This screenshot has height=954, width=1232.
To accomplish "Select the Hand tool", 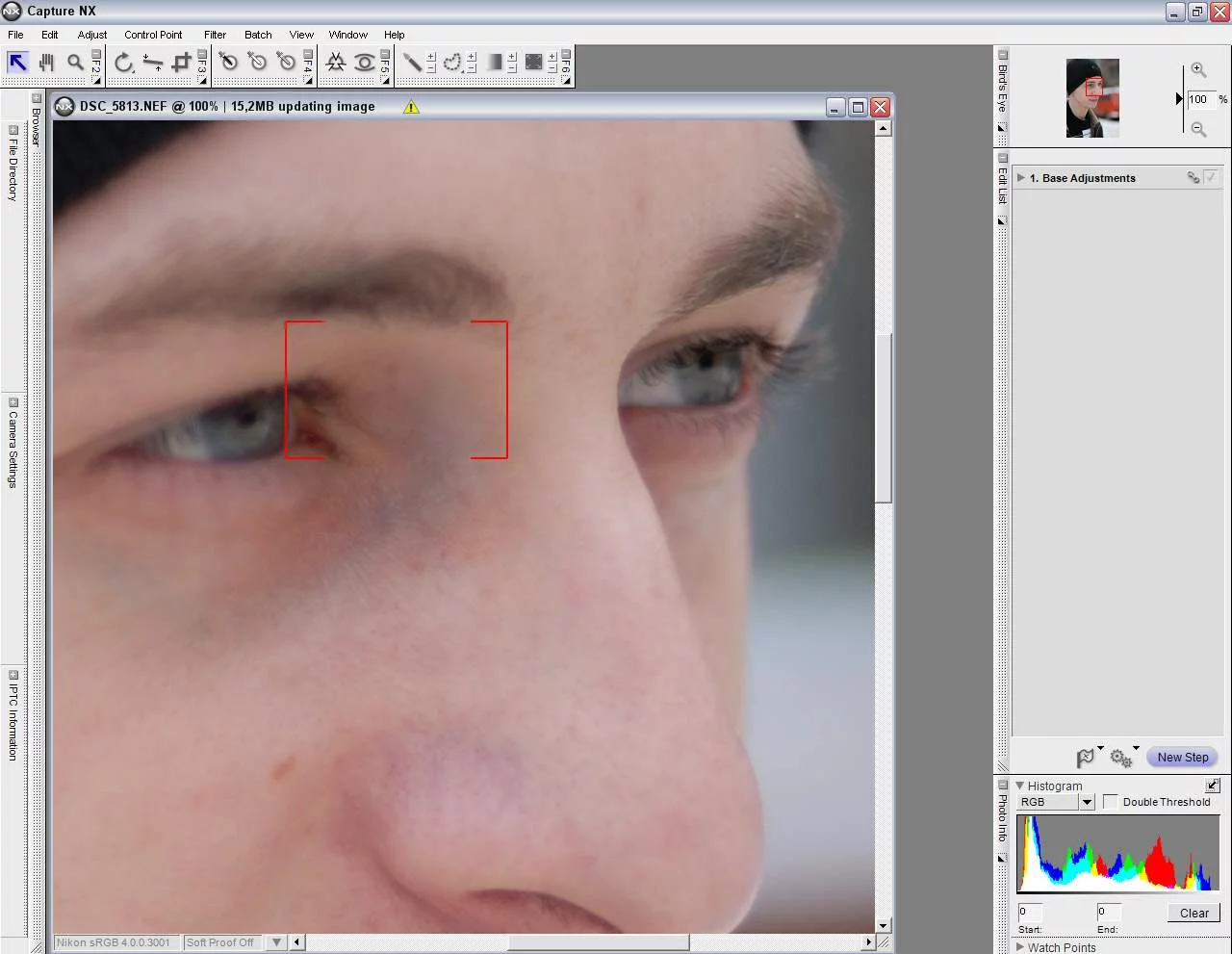I will [46, 62].
